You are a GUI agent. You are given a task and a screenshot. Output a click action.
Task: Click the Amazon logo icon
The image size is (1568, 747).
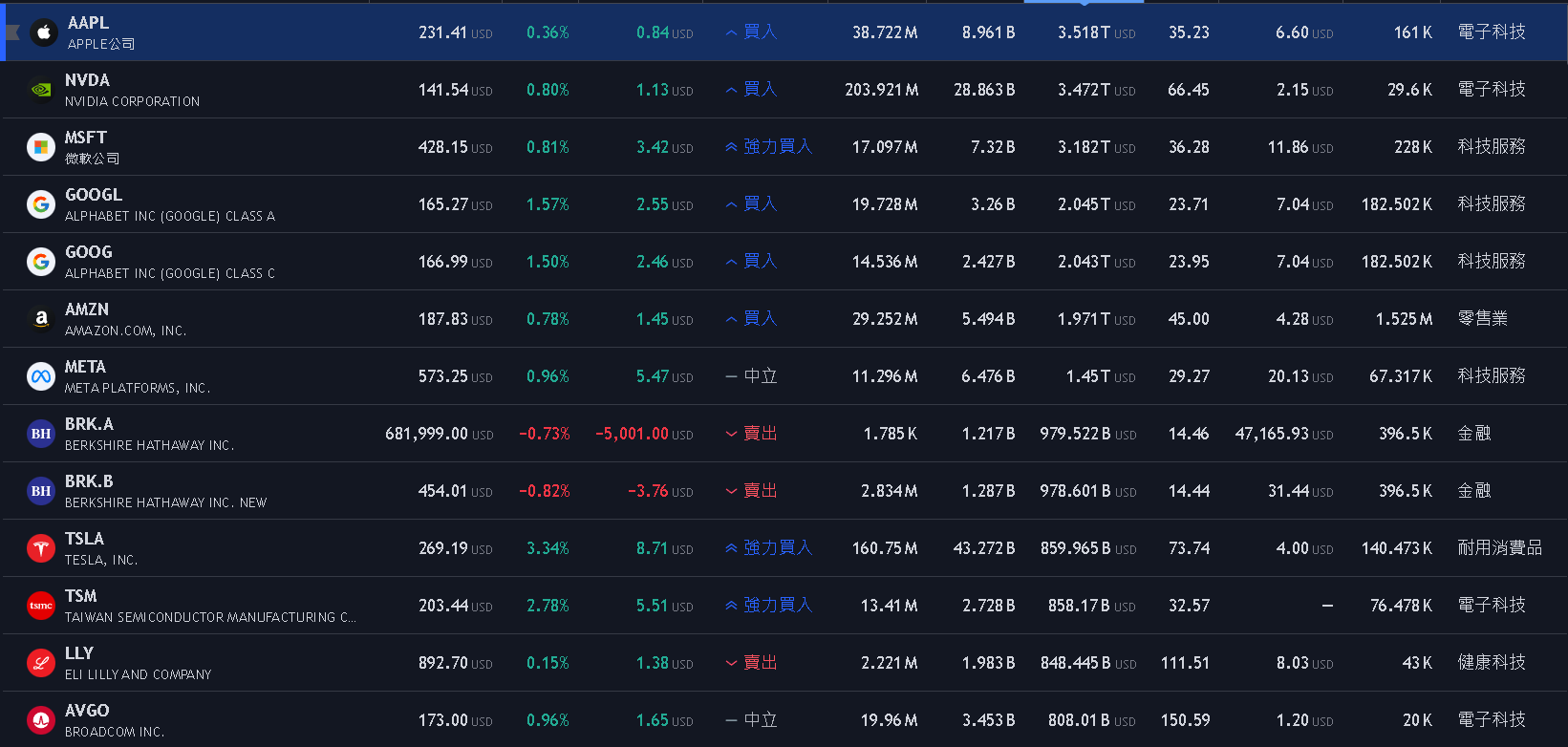[41, 319]
